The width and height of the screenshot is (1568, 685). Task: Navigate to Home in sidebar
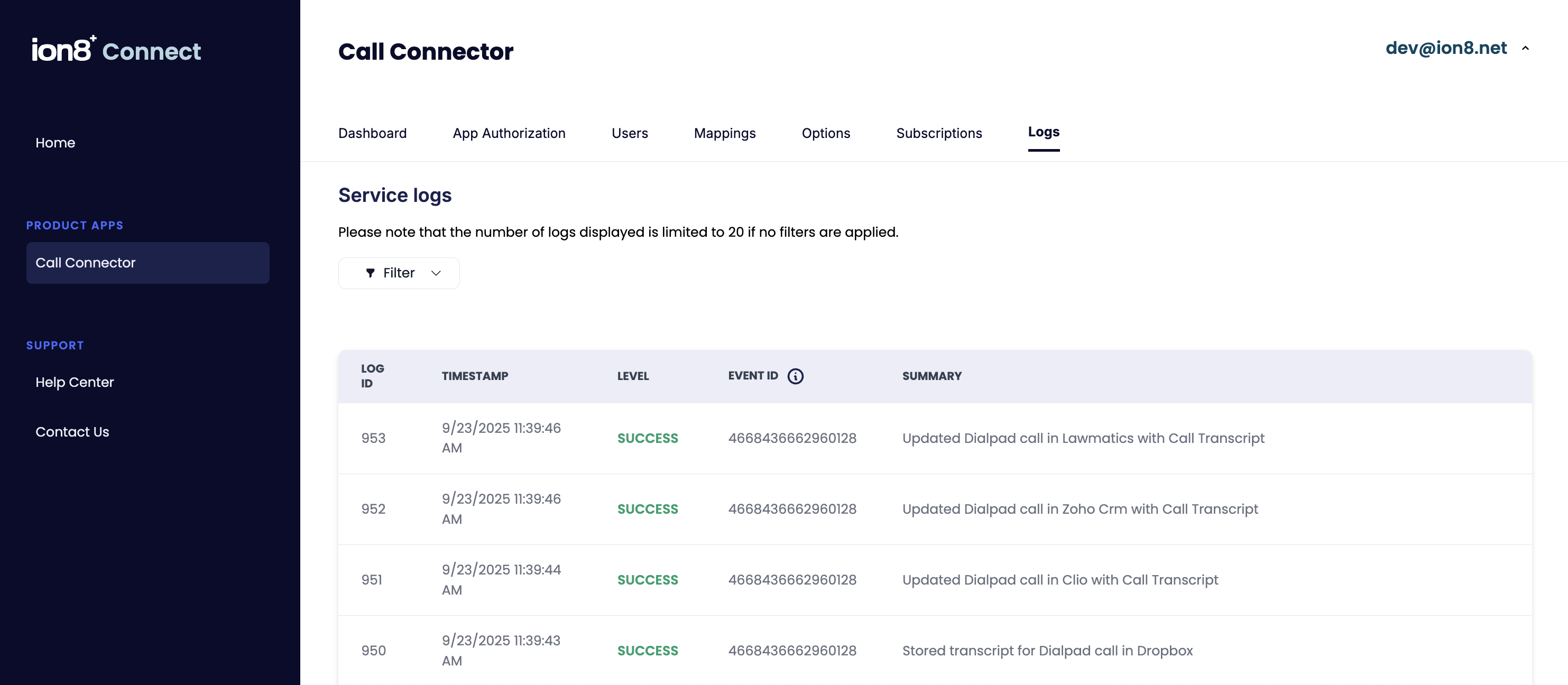(x=56, y=143)
